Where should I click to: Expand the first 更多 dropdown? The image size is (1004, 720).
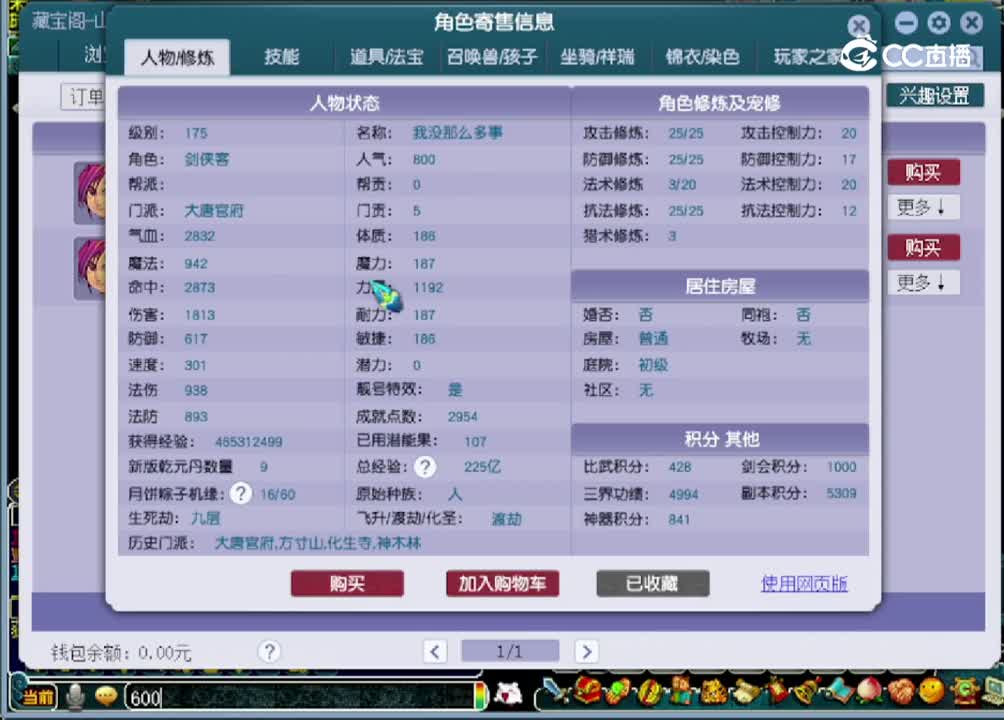tap(922, 207)
